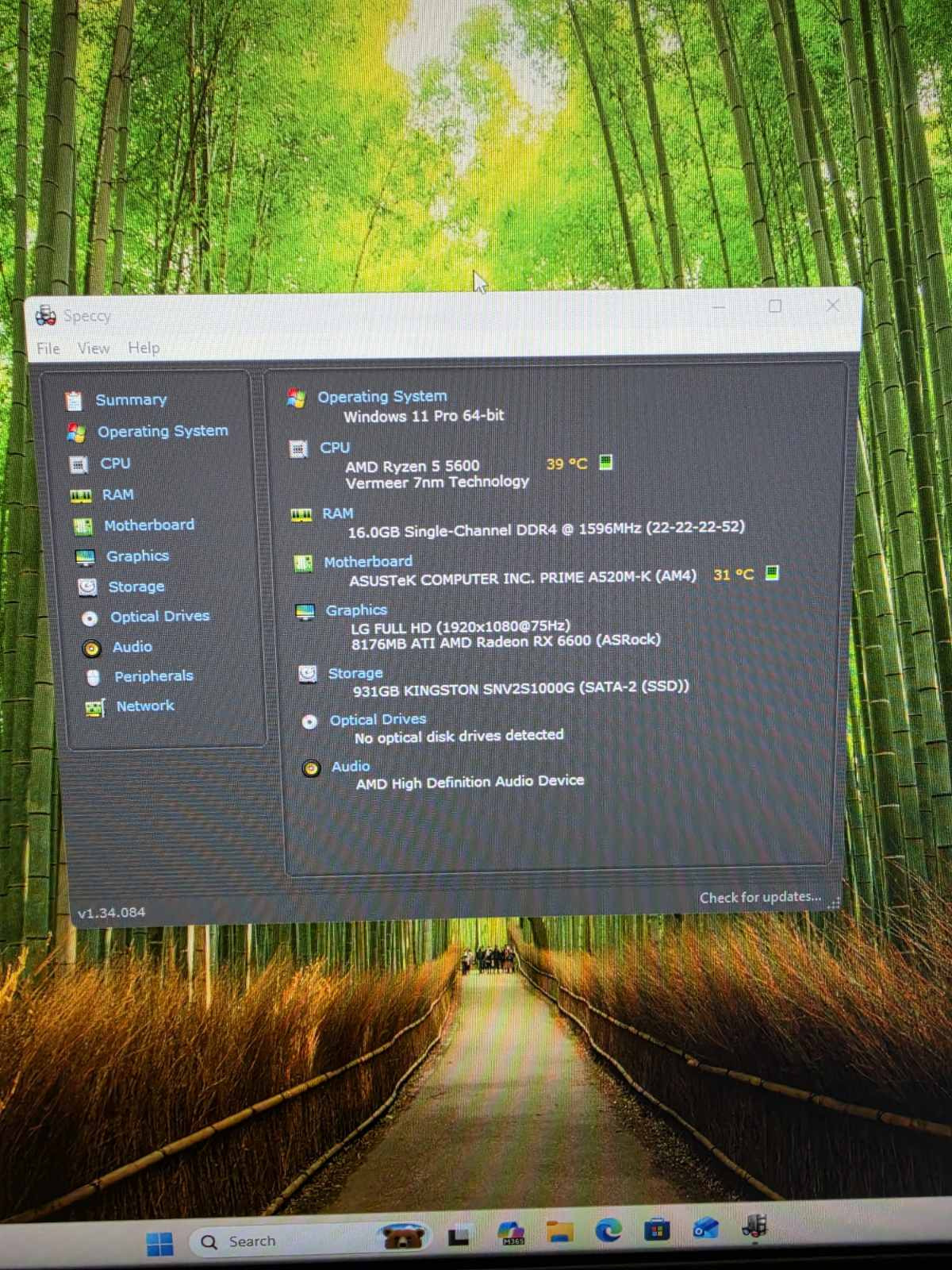This screenshot has width=952, height=1270.
Task: Open File Explorer from the taskbar
Action: click(560, 1232)
